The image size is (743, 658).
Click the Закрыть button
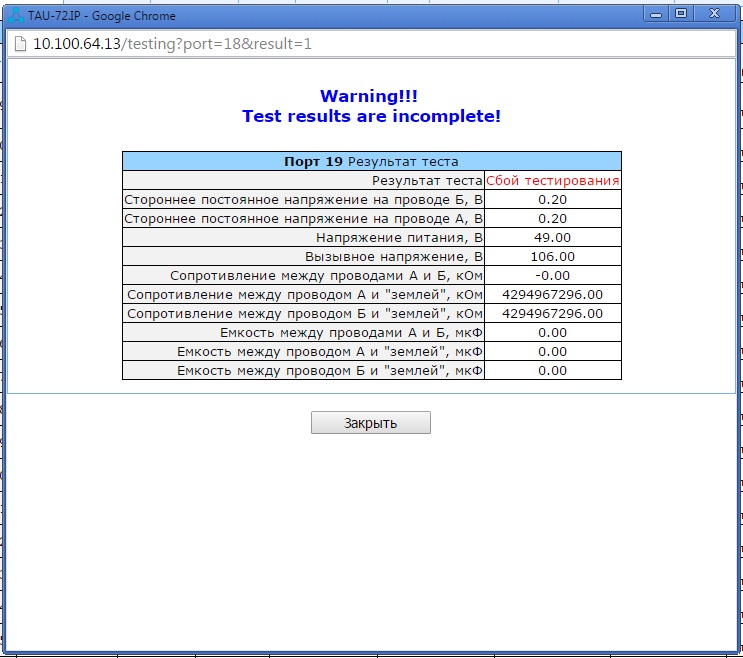tap(371, 423)
